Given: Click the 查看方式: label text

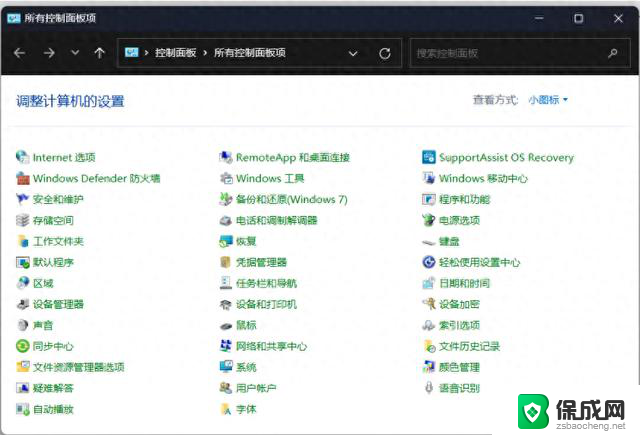Looking at the screenshot, I should pos(496,100).
